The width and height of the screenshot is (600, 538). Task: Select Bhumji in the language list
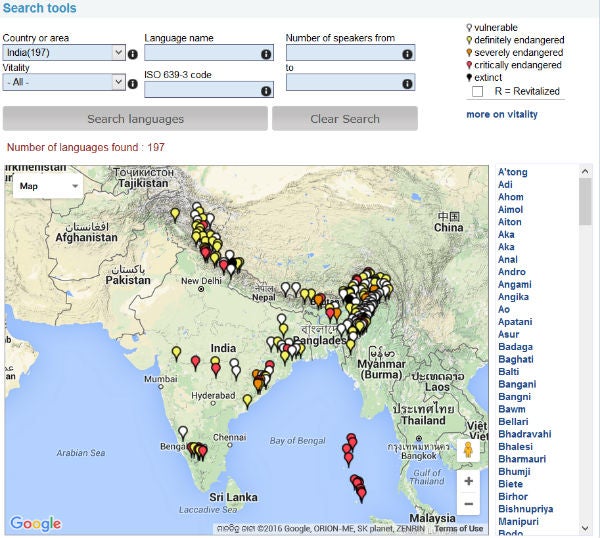[514, 472]
